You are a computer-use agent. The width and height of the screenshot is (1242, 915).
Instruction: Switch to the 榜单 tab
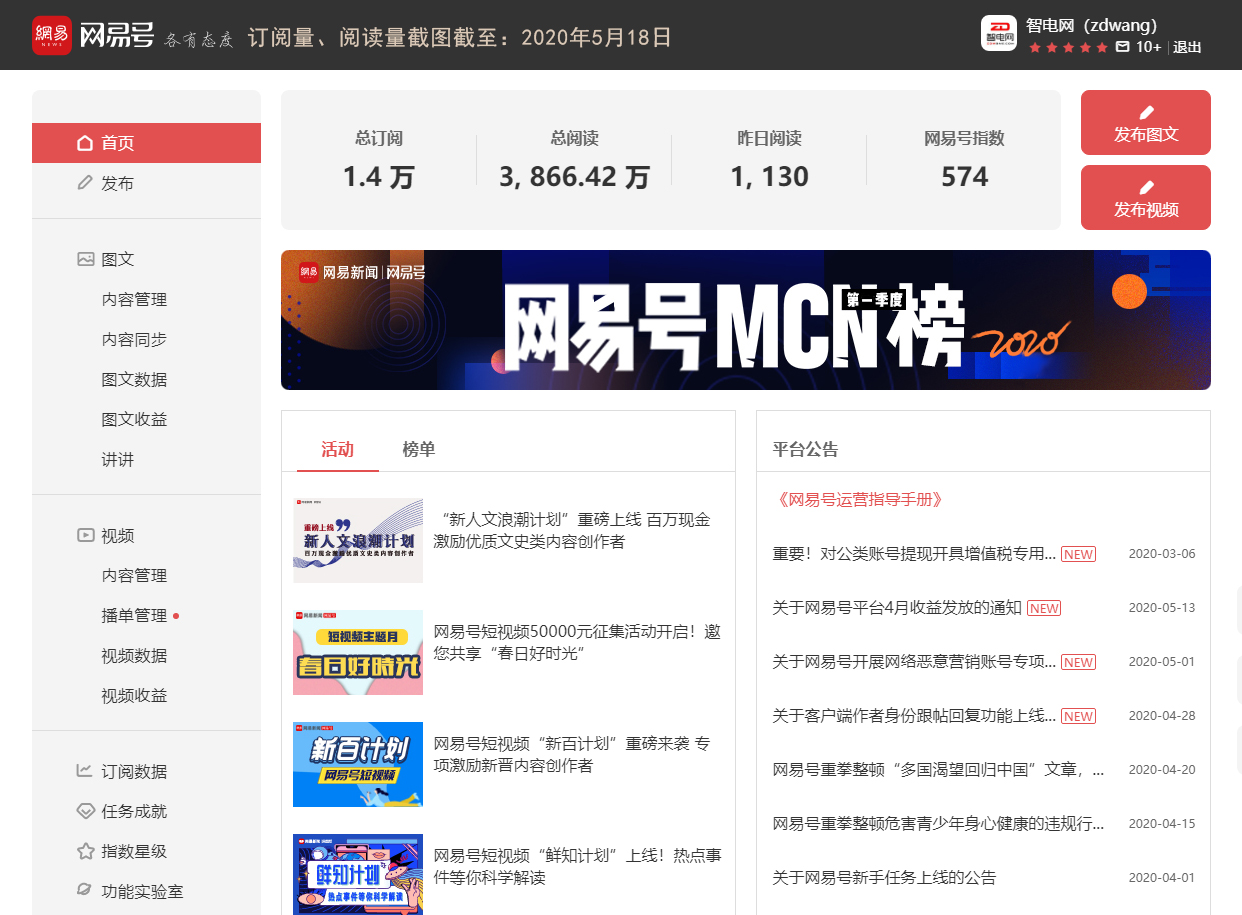pyautogui.click(x=419, y=449)
